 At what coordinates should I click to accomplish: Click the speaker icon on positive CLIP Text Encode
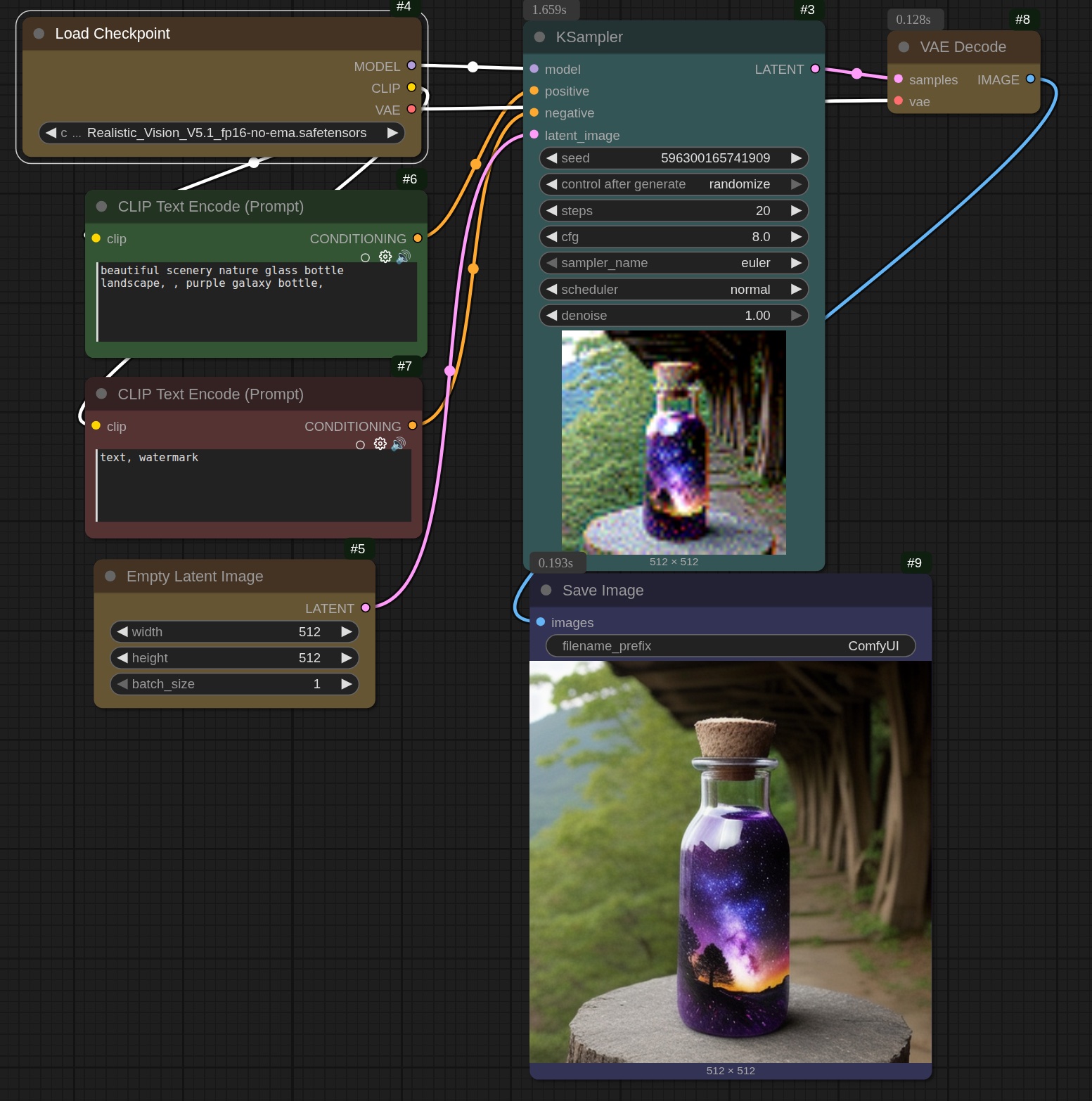pyautogui.click(x=402, y=257)
